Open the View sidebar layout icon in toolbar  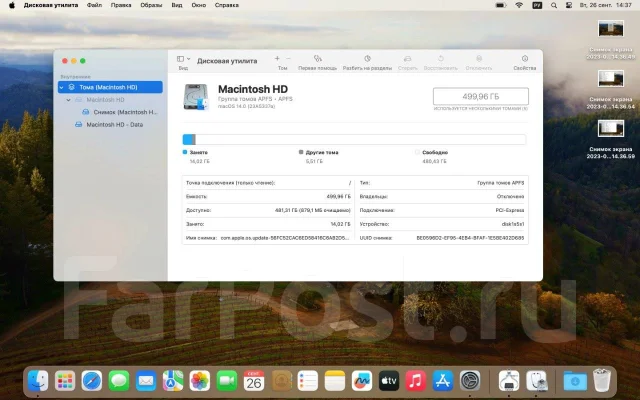[180, 59]
